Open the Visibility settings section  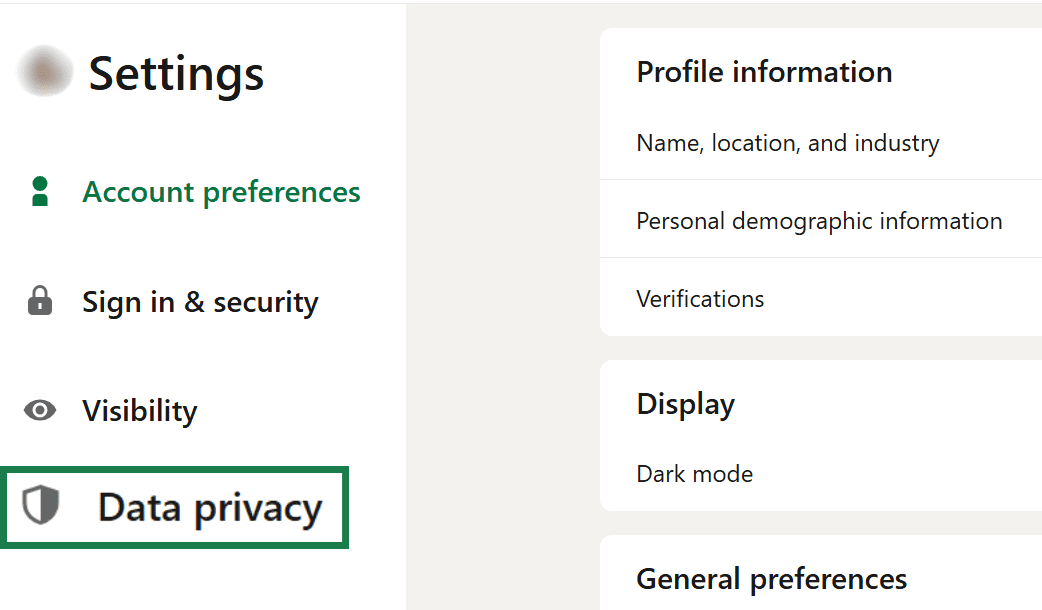click(x=139, y=410)
